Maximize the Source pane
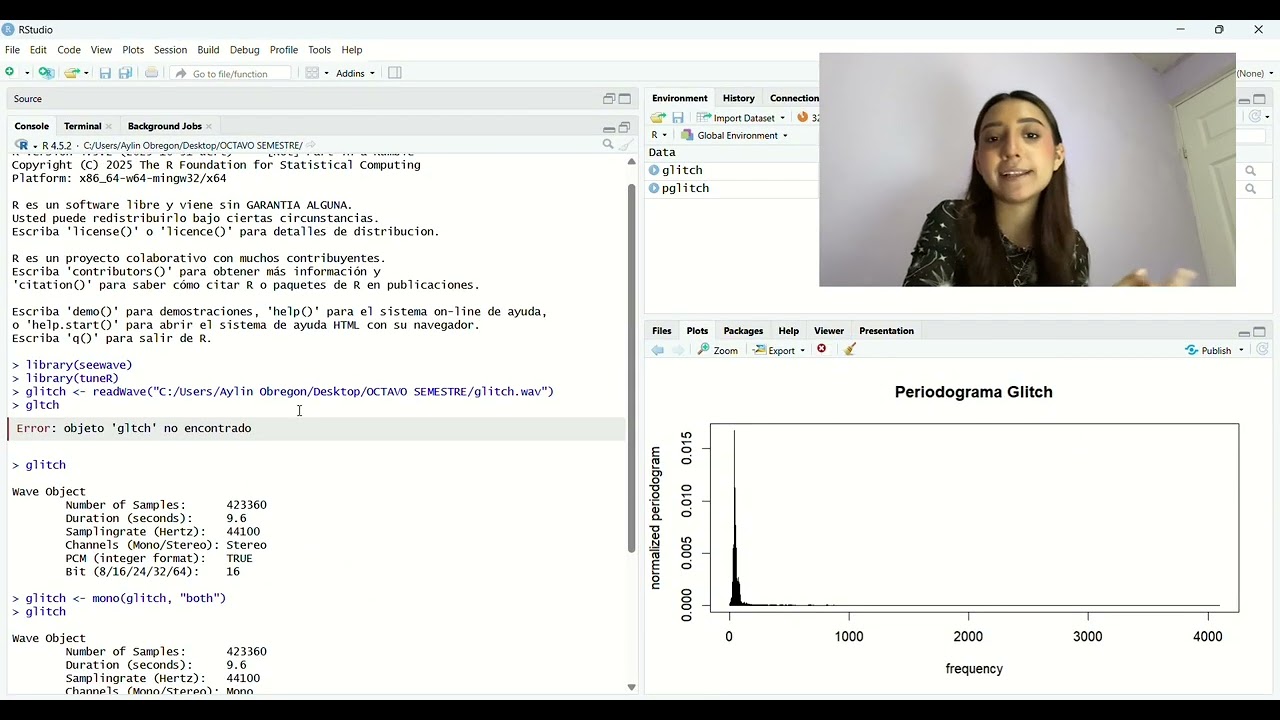The height and width of the screenshot is (720, 1280). coord(625,99)
